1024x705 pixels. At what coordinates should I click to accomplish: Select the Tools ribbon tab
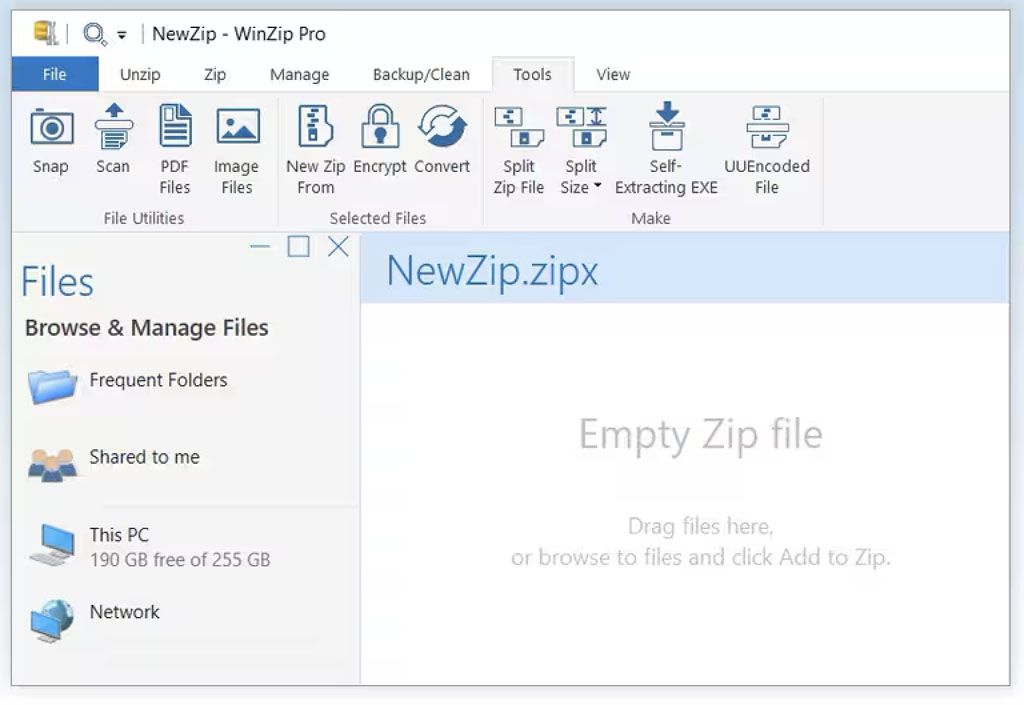(x=532, y=74)
